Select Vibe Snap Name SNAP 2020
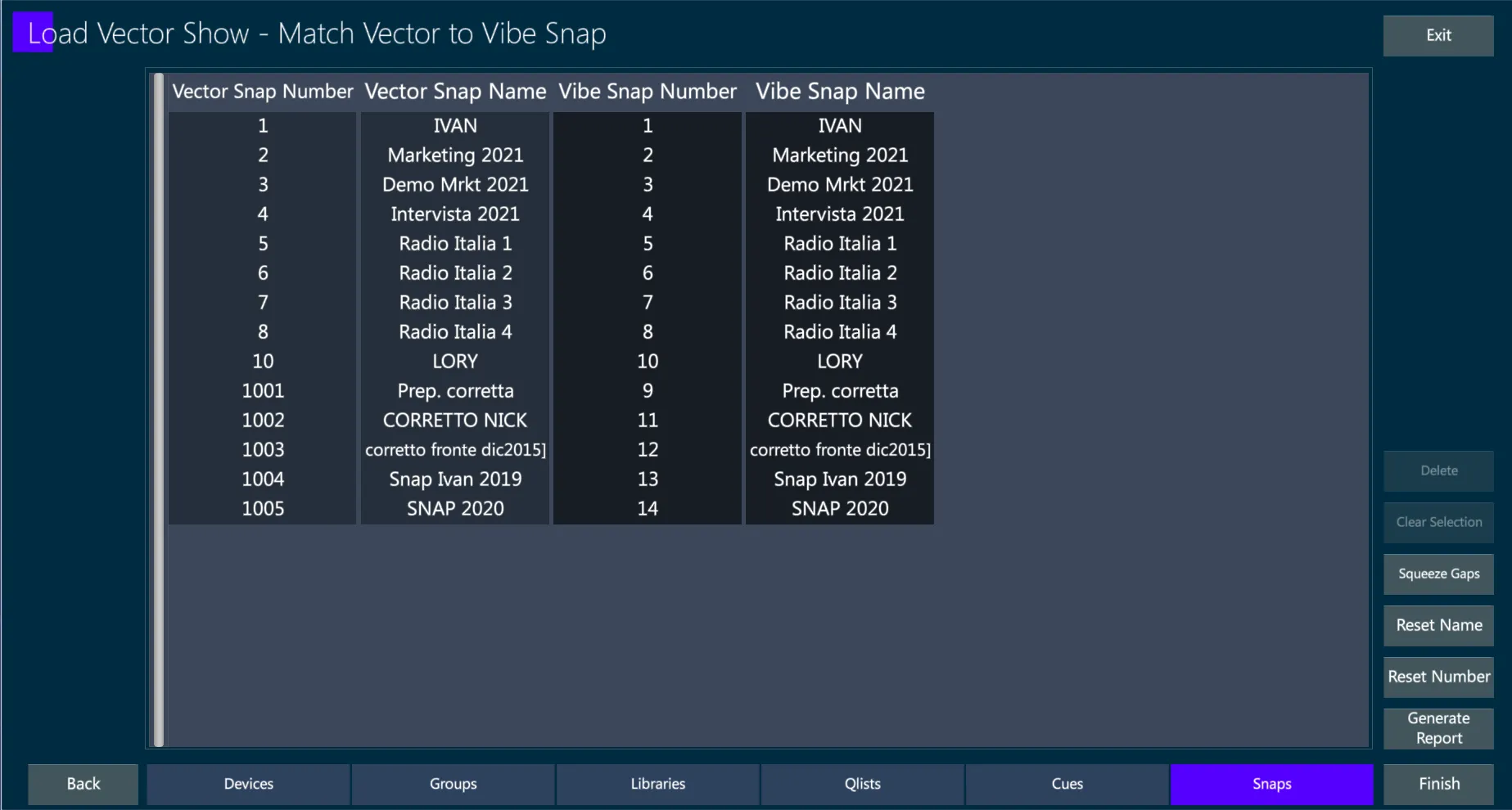The width and height of the screenshot is (1512, 810). (x=840, y=509)
